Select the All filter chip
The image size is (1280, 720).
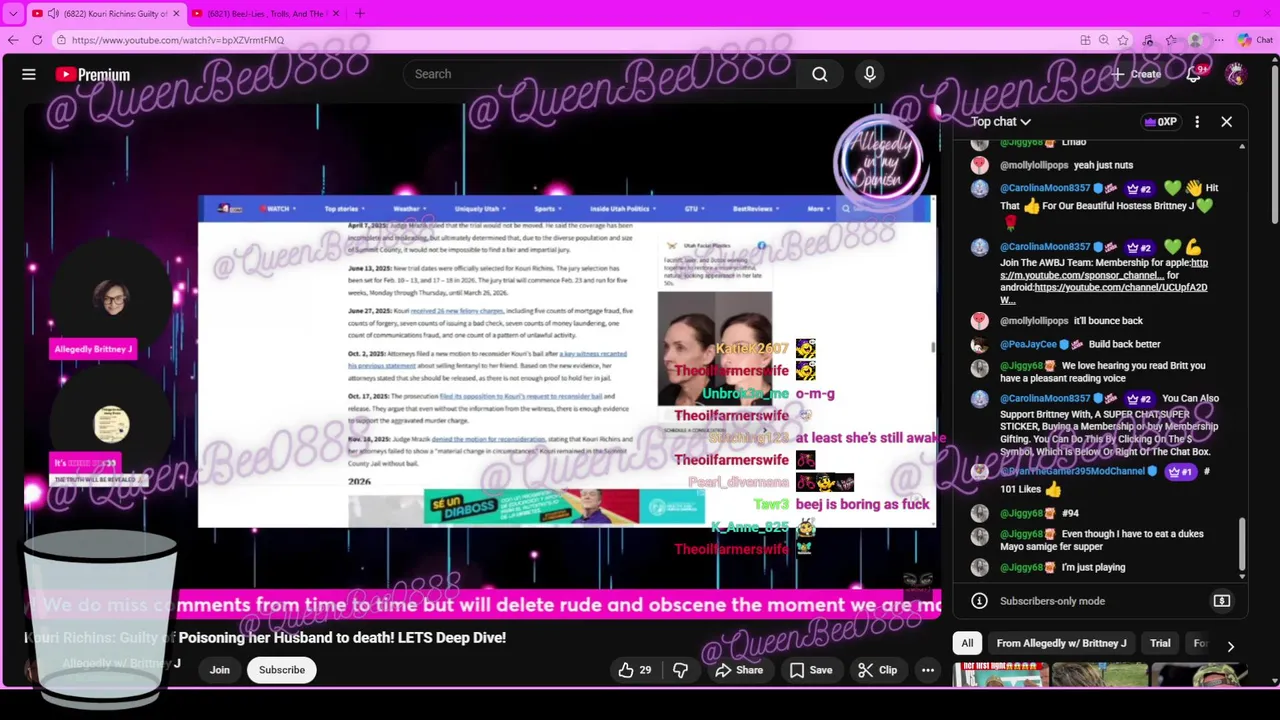pos(967,643)
